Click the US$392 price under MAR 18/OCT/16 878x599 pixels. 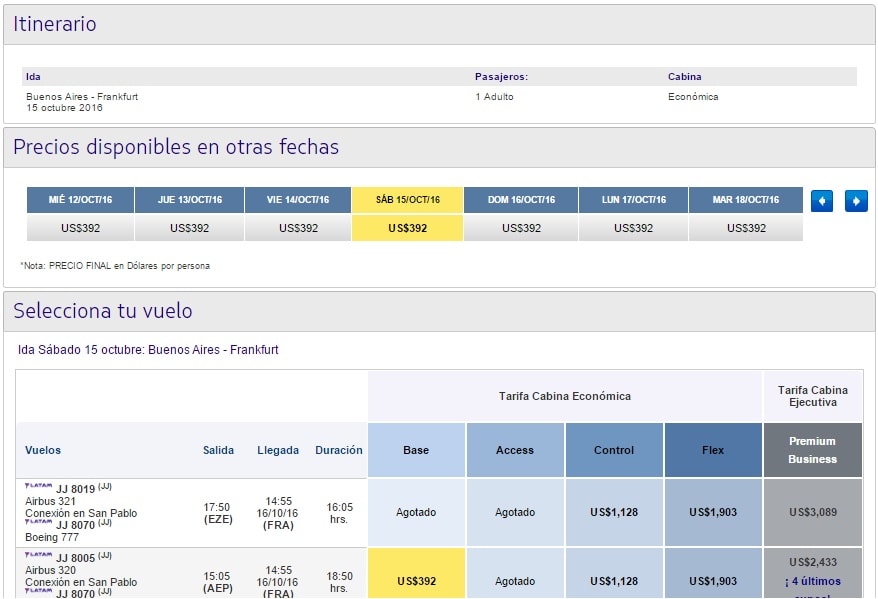tap(746, 228)
